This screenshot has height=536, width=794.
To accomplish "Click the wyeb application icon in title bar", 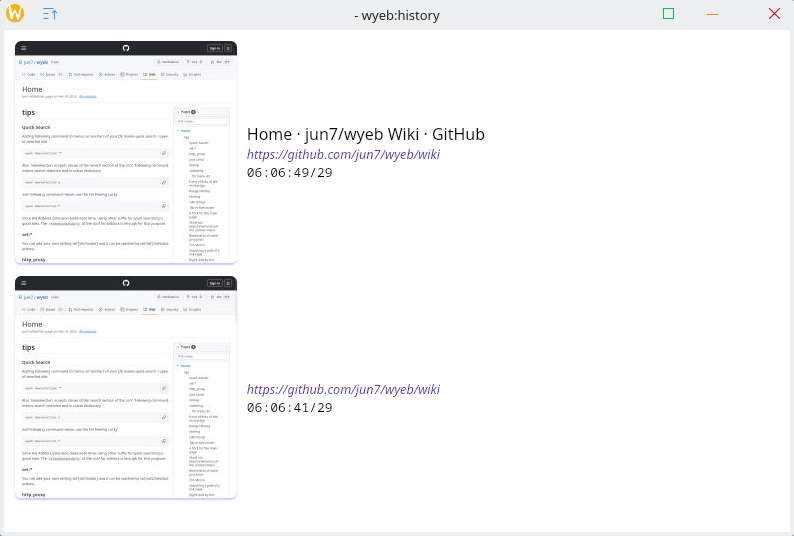I will click(16, 14).
